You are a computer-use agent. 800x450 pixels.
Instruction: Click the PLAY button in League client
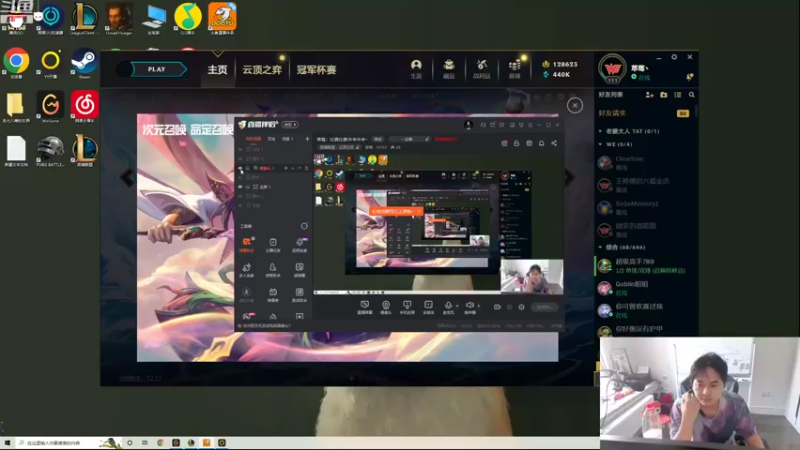coord(157,69)
